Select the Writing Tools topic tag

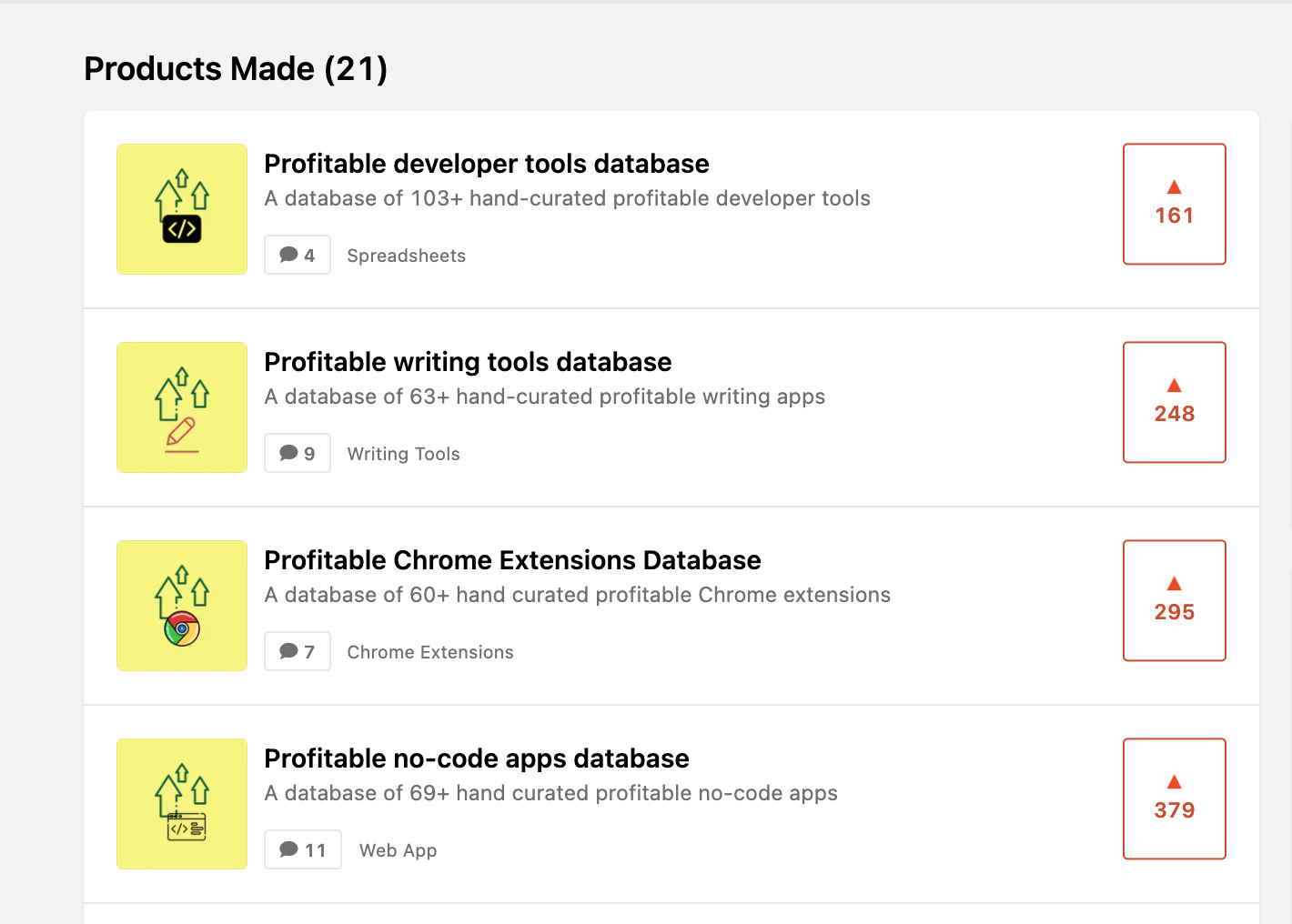pos(403,454)
